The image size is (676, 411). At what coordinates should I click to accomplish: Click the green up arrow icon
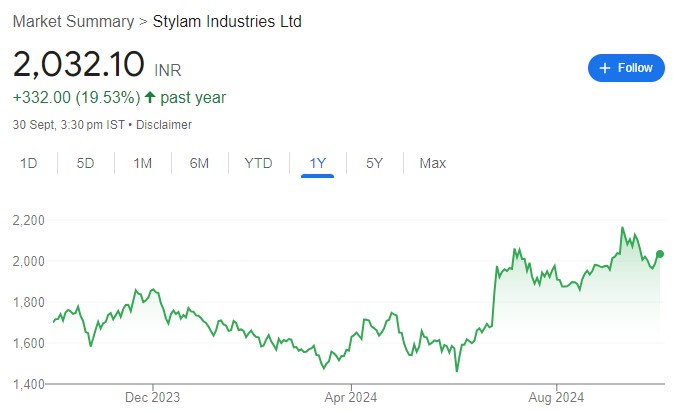click(x=150, y=97)
